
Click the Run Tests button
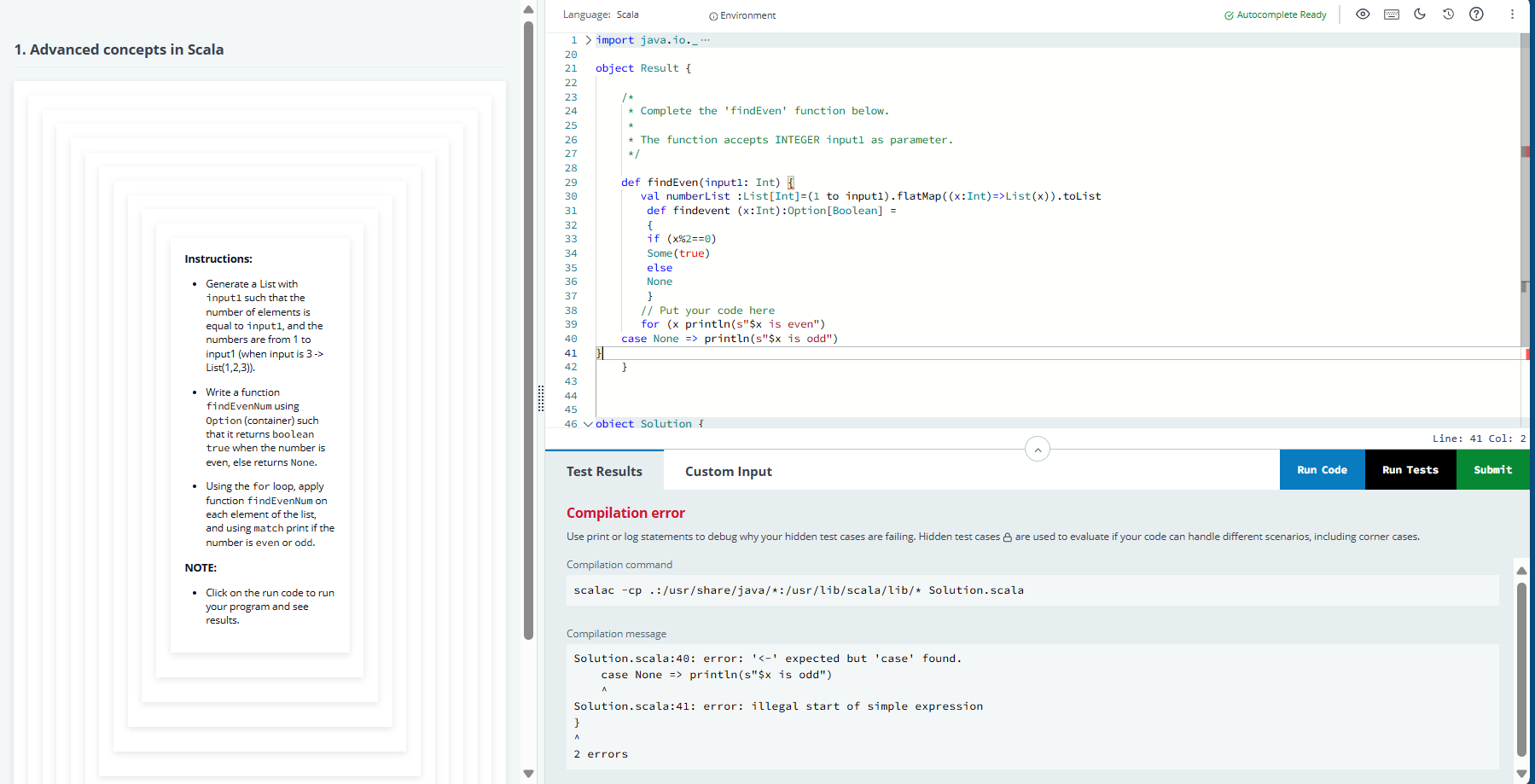coord(1410,470)
